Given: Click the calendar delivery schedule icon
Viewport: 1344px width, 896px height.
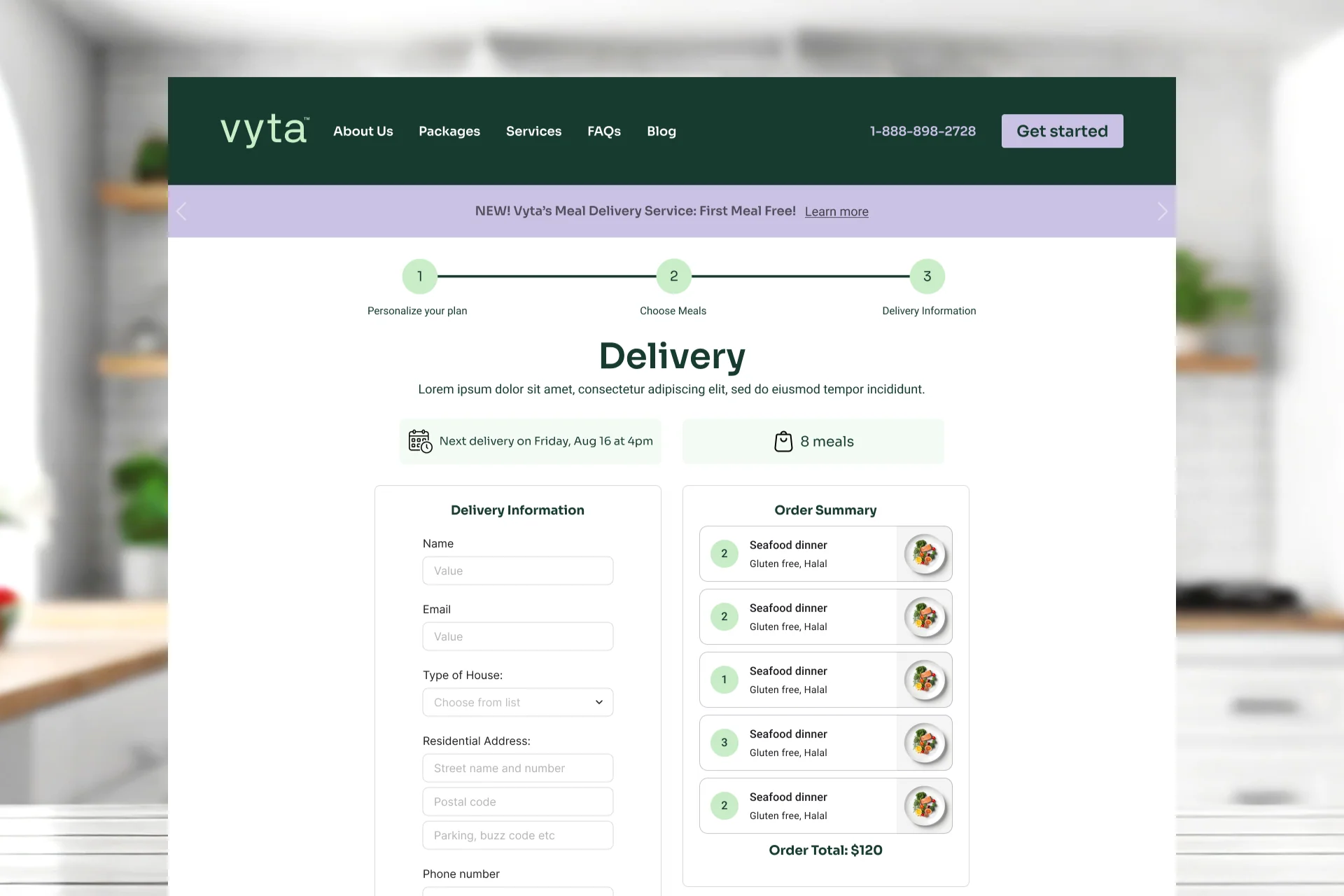Looking at the screenshot, I should point(420,441).
